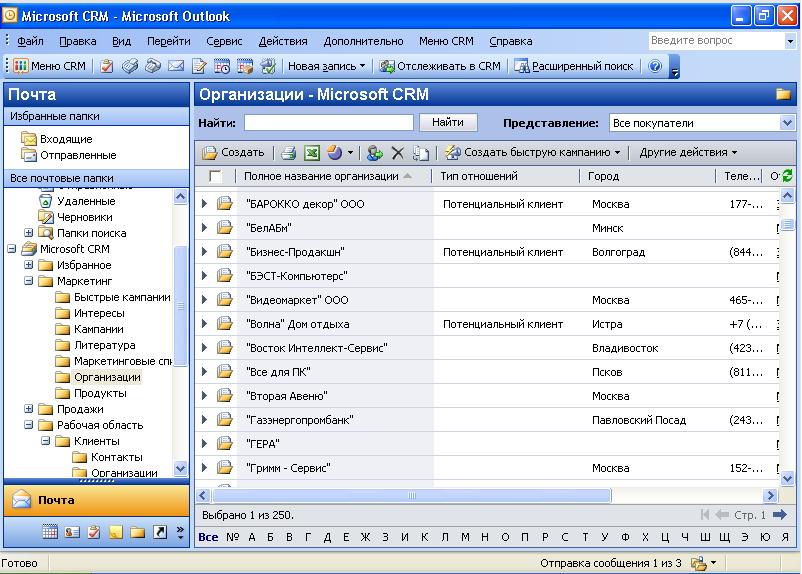Image resolution: width=802 pixels, height=574 pixels.
Task: Click the delete X icon in grid toolbar
Action: point(397,152)
